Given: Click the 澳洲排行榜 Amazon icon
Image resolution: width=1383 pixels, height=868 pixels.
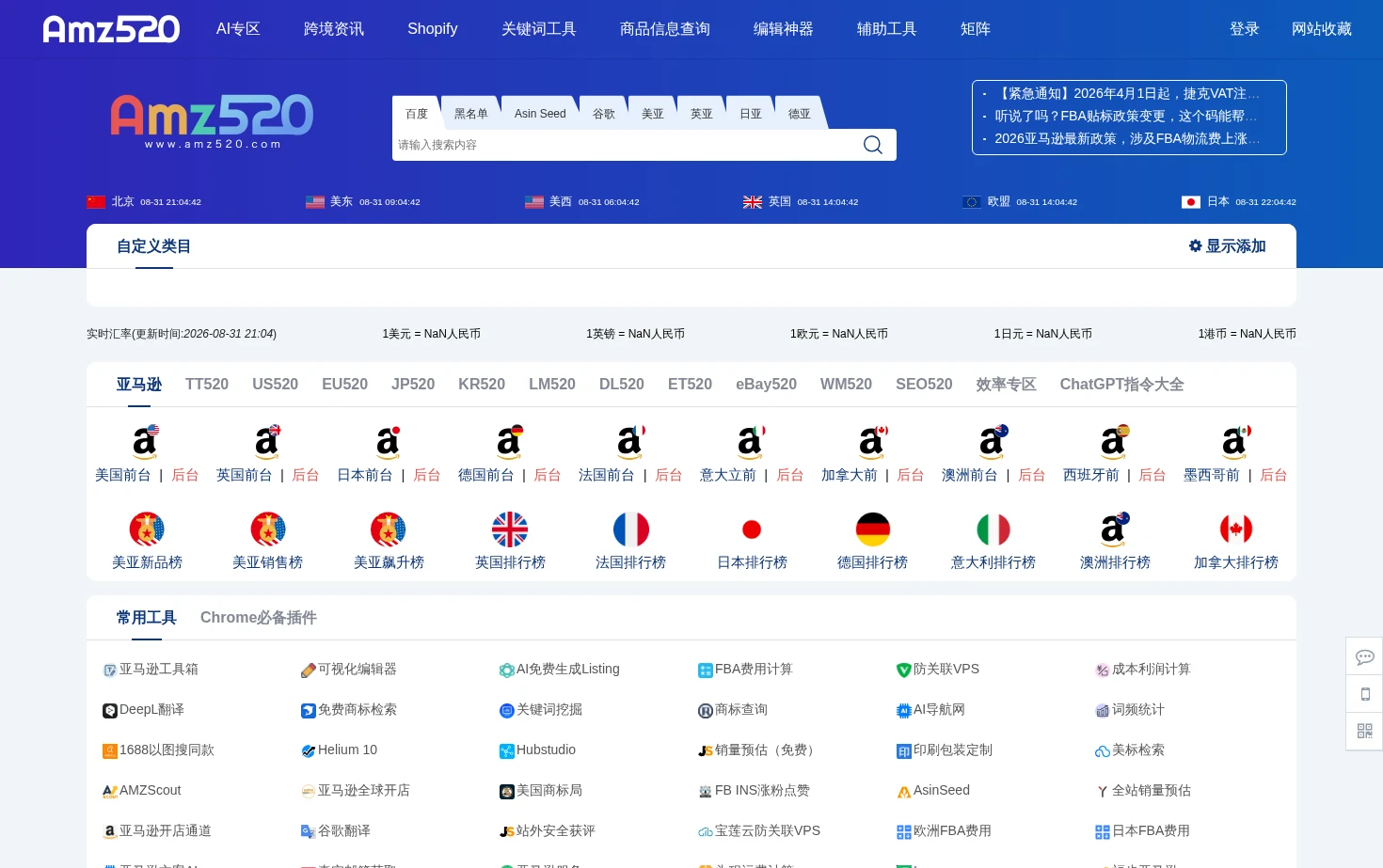Looking at the screenshot, I should [1115, 529].
